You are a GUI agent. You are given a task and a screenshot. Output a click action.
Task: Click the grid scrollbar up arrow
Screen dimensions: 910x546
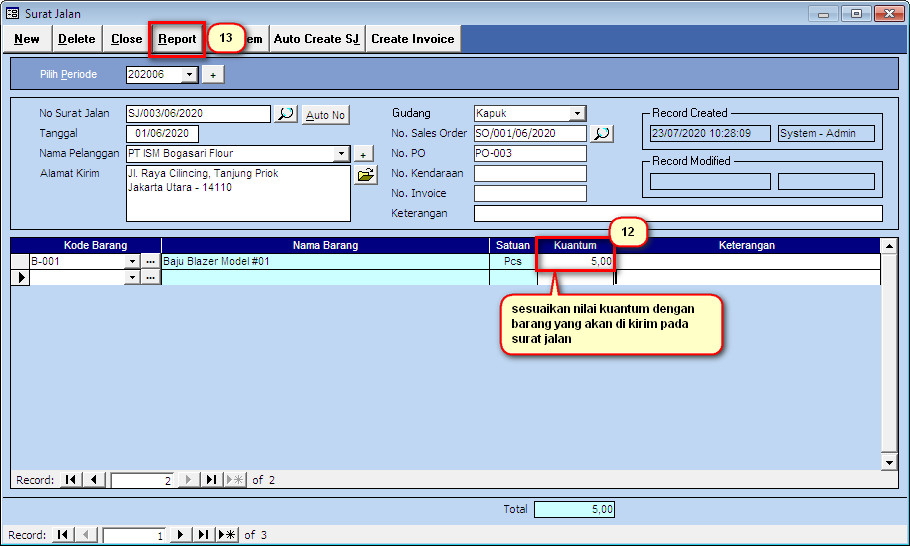[x=889, y=245]
